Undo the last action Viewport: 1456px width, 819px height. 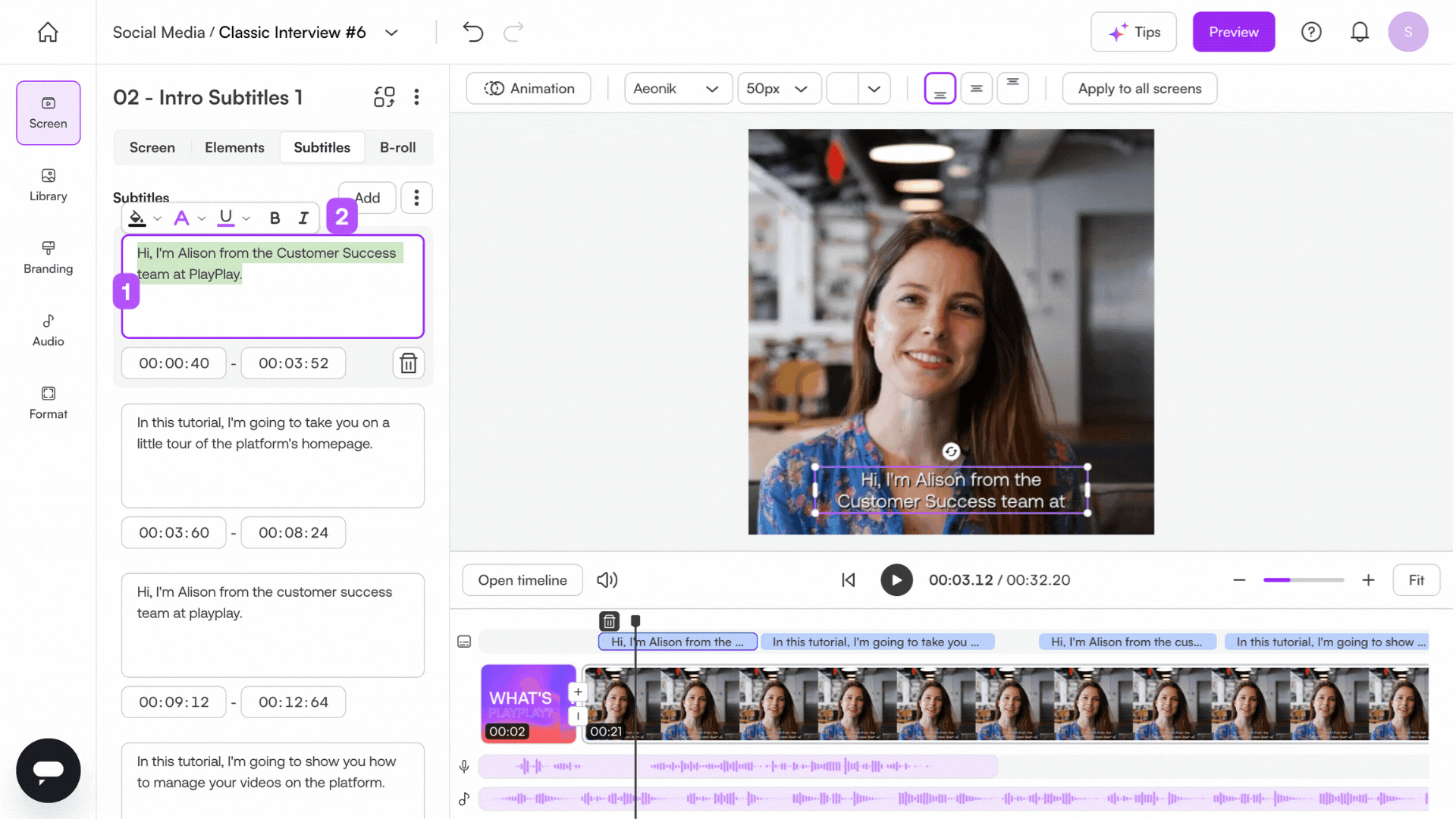click(472, 32)
